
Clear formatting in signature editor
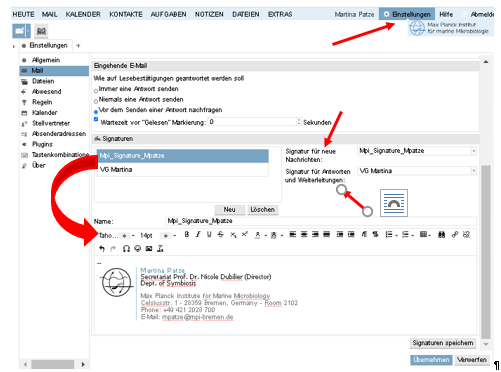pos(160,248)
